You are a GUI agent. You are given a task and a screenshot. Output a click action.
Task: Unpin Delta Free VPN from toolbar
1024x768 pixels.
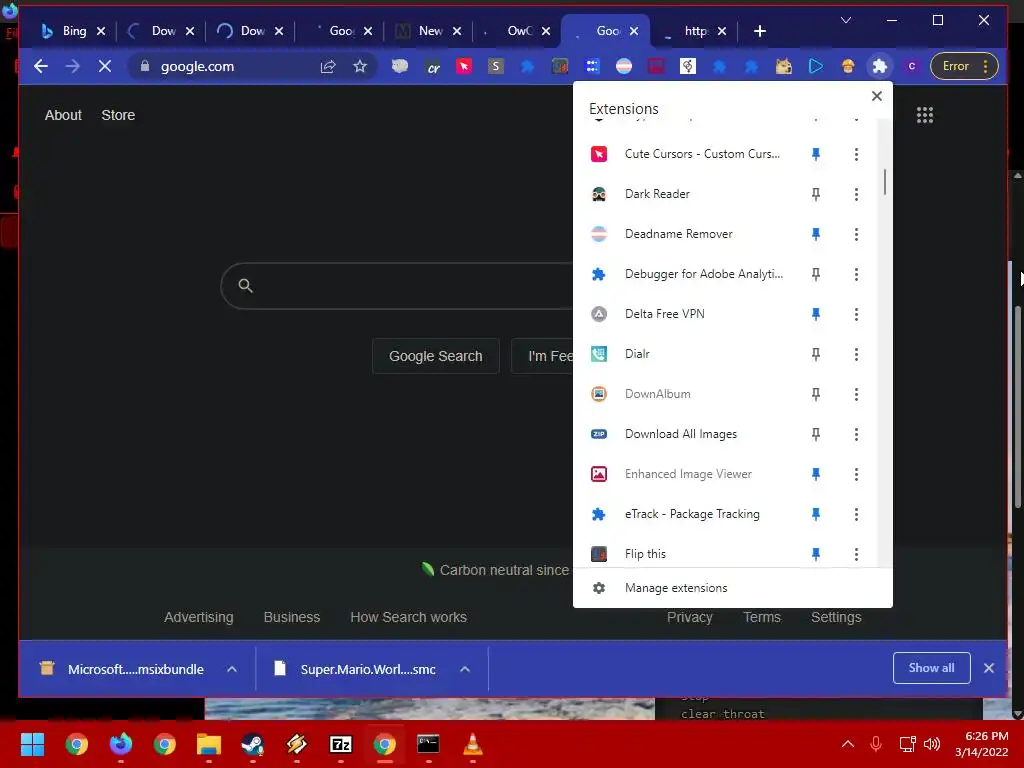[x=816, y=314]
